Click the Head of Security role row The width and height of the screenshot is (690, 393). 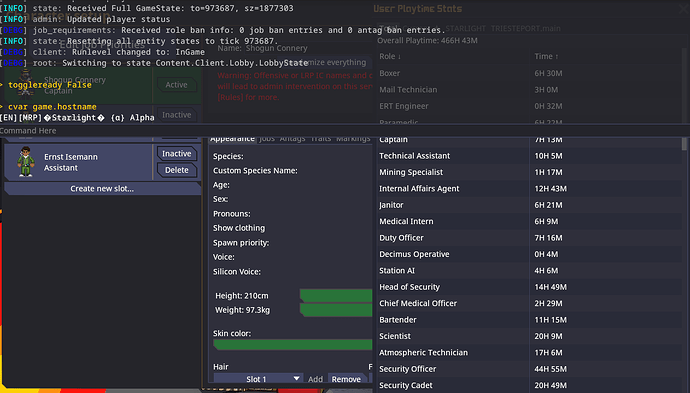pos(530,287)
